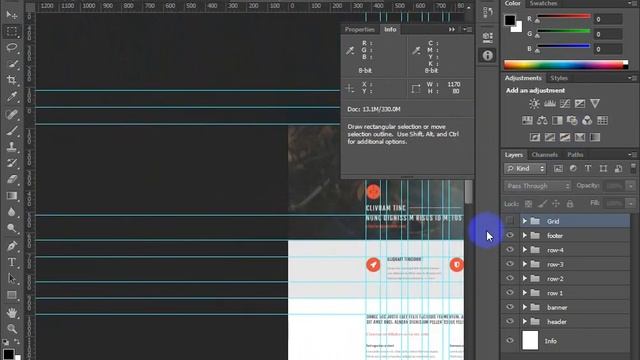640x360 pixels.
Task: Click the red R color slider
Action: tap(564, 16)
